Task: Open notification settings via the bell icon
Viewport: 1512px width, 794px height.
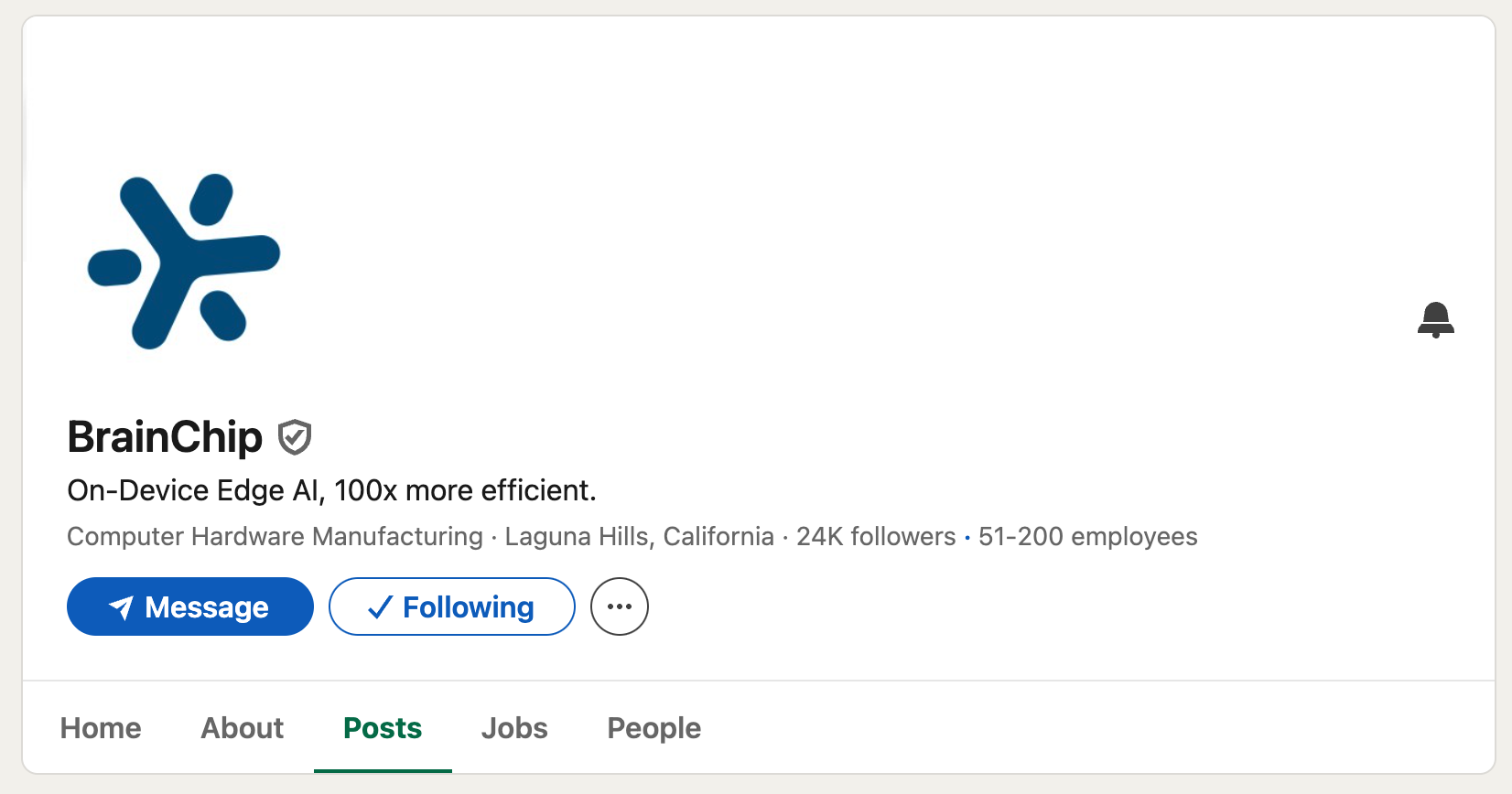Action: click(1435, 320)
